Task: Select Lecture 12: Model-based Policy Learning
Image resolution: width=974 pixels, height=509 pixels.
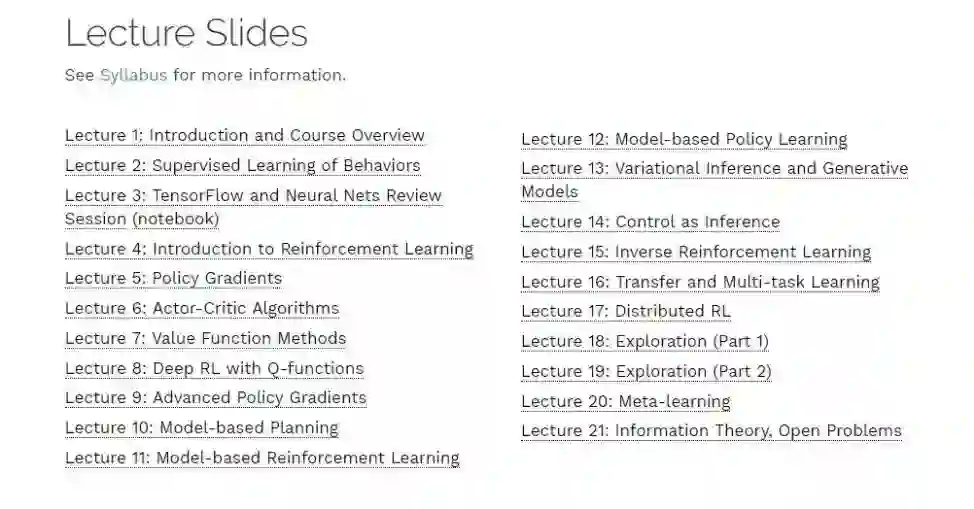Action: (684, 140)
